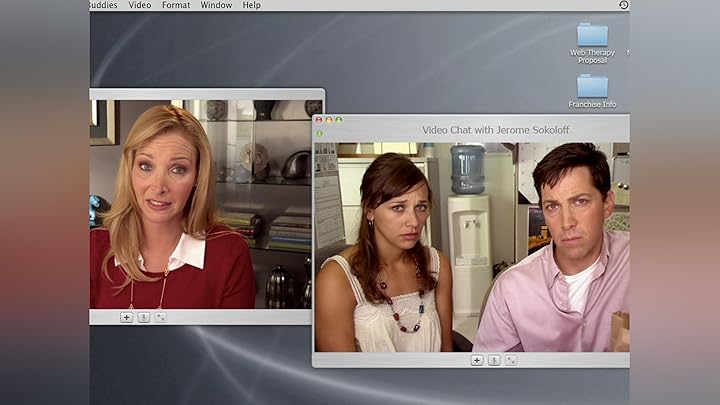Viewport: 720px width, 405px height.
Task: Click green status dot below window controls
Action: (x=319, y=133)
